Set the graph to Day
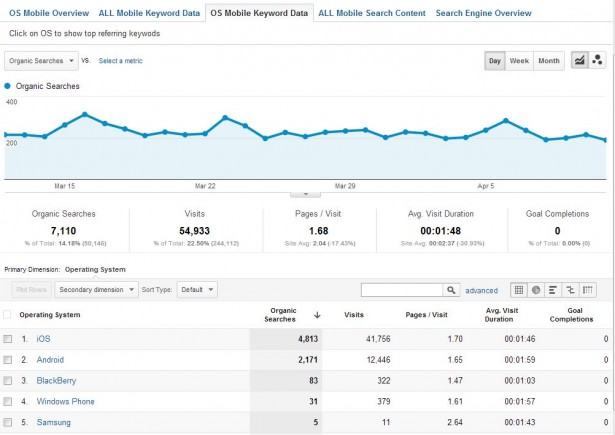 (x=495, y=61)
